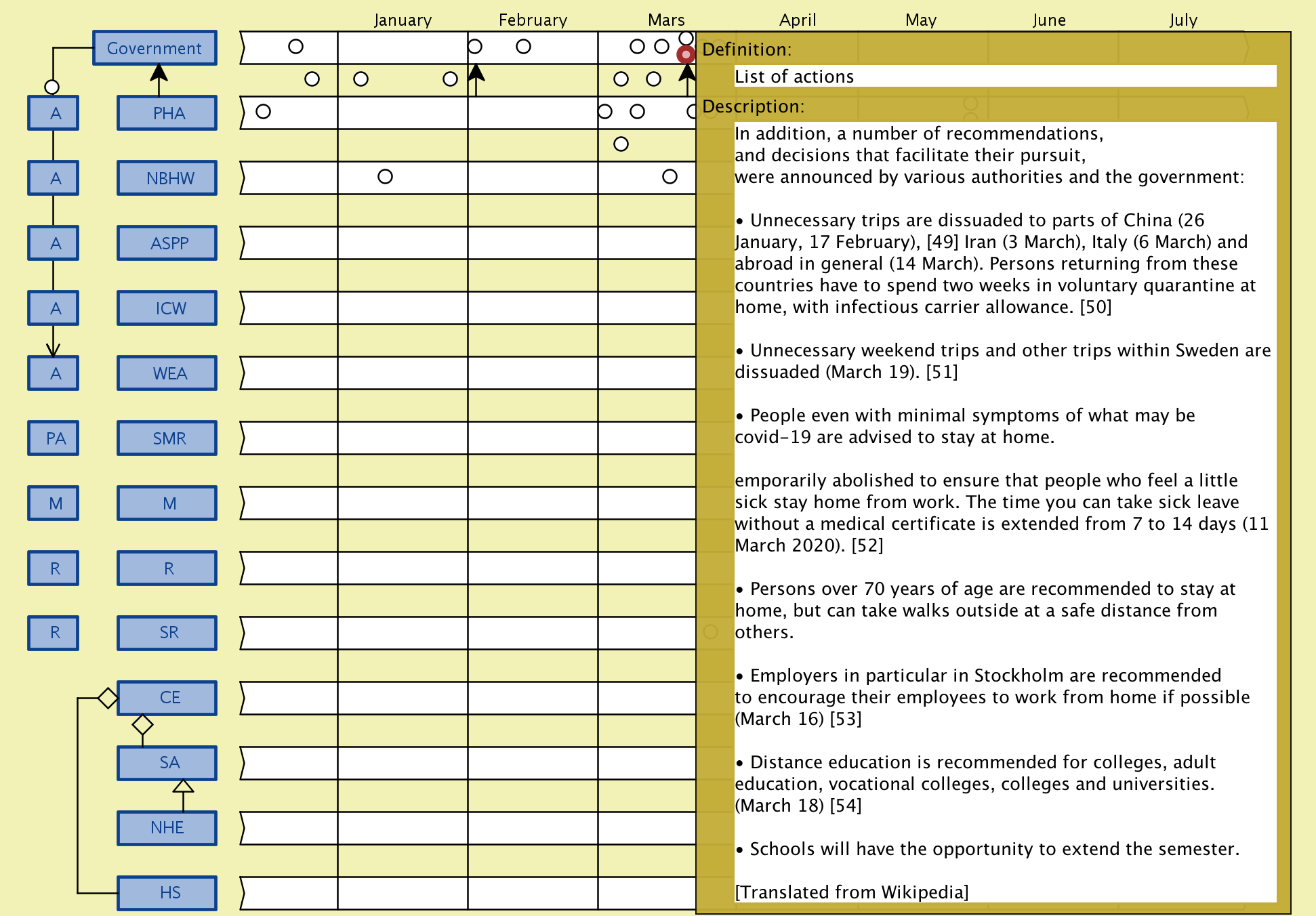Click the triangle arrow below SA

(x=183, y=787)
